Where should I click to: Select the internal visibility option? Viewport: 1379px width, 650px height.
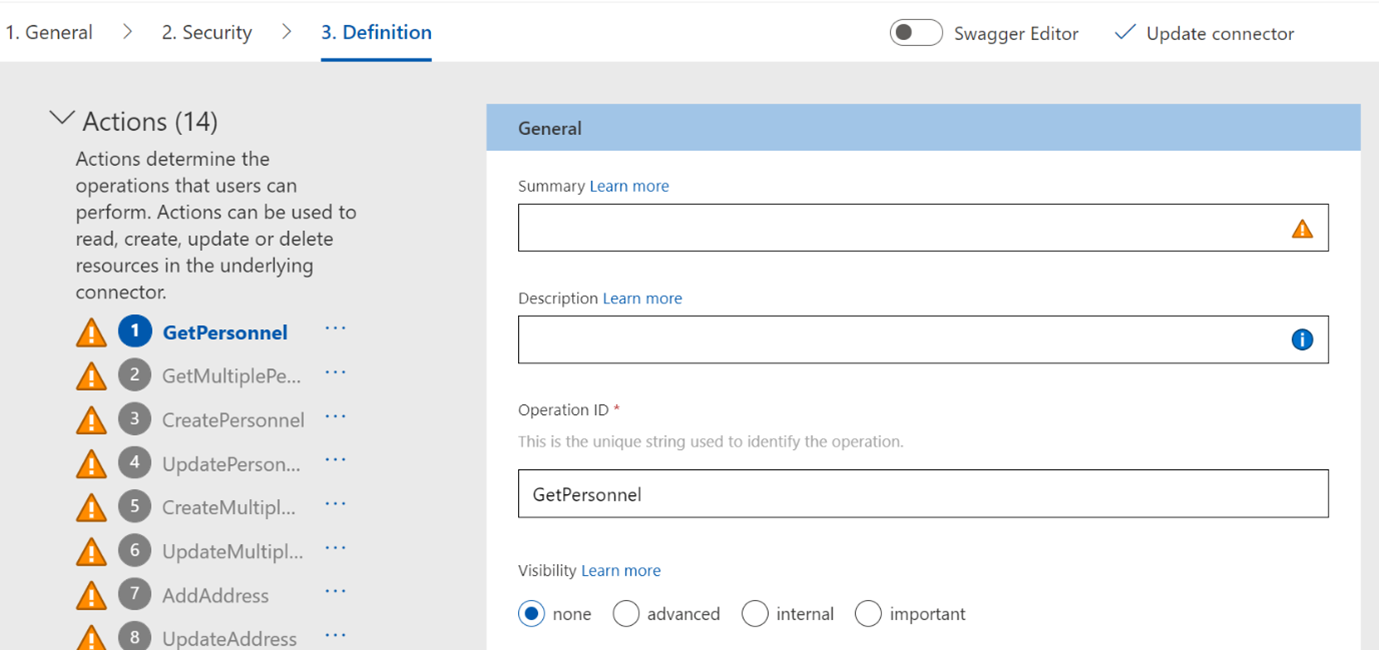tap(755, 614)
